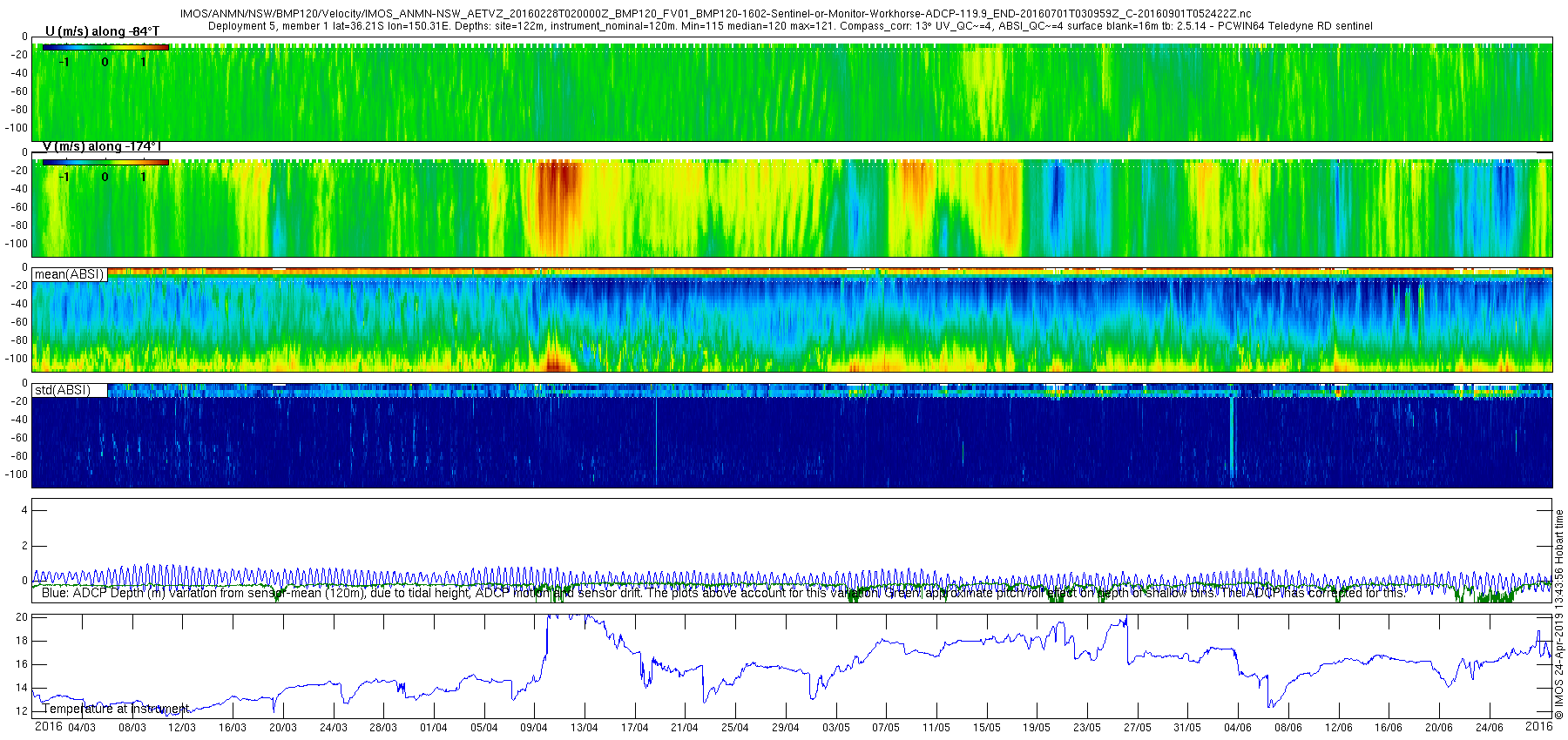1568x740 pixels.
Task: Click the 17/04 date tick label
Action: coord(635,728)
